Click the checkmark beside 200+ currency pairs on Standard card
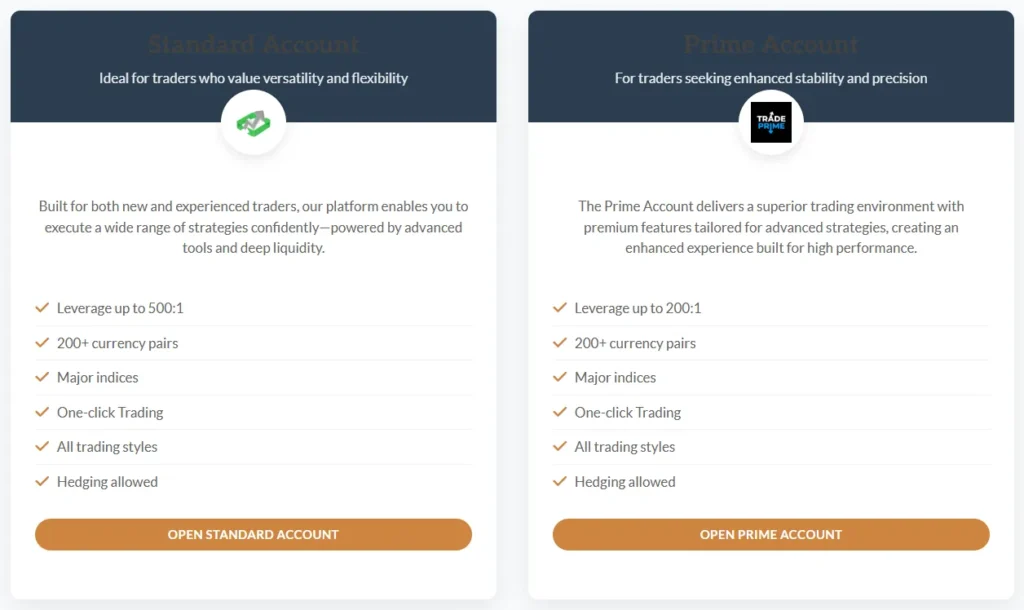This screenshot has height=610, width=1024. click(42, 343)
